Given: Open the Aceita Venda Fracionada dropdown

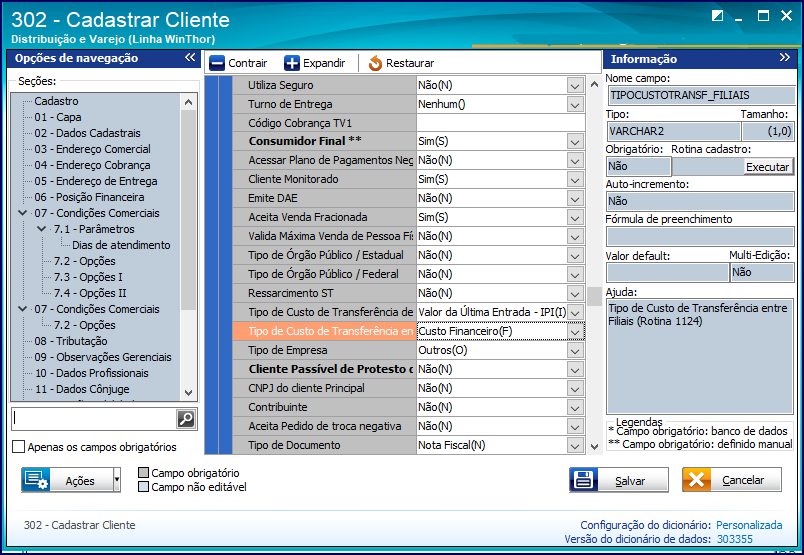Looking at the screenshot, I should point(575,217).
